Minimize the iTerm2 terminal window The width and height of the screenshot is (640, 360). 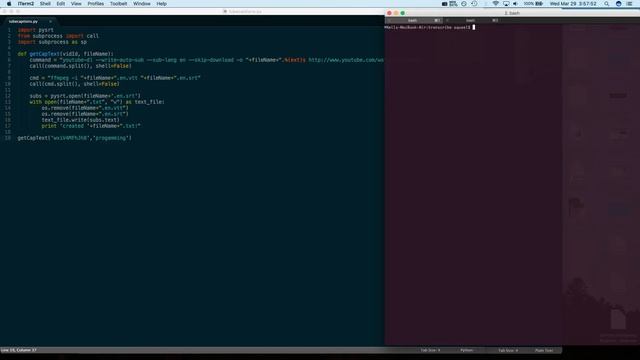[396, 13]
